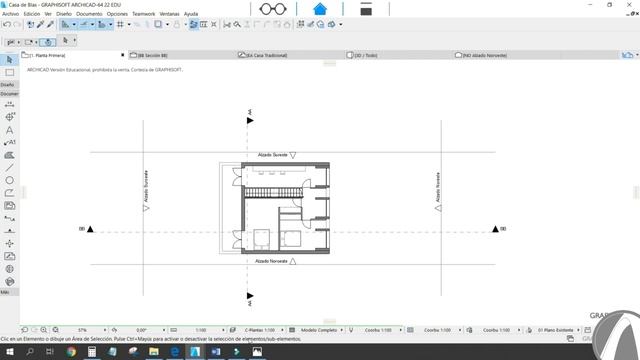Select the Arrow tool in toolbox
This screenshot has width=640, height=360.
coord(9,60)
